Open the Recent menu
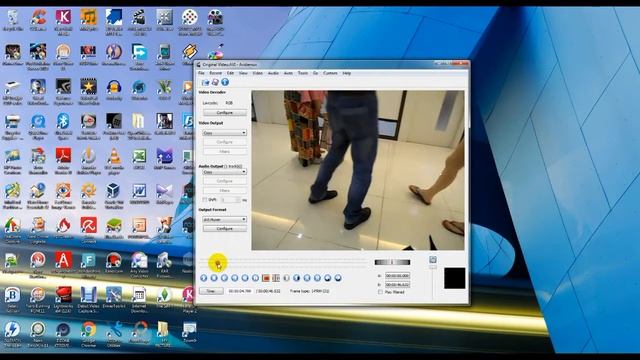Viewport: 640px width, 360px height. pyautogui.click(x=216, y=73)
